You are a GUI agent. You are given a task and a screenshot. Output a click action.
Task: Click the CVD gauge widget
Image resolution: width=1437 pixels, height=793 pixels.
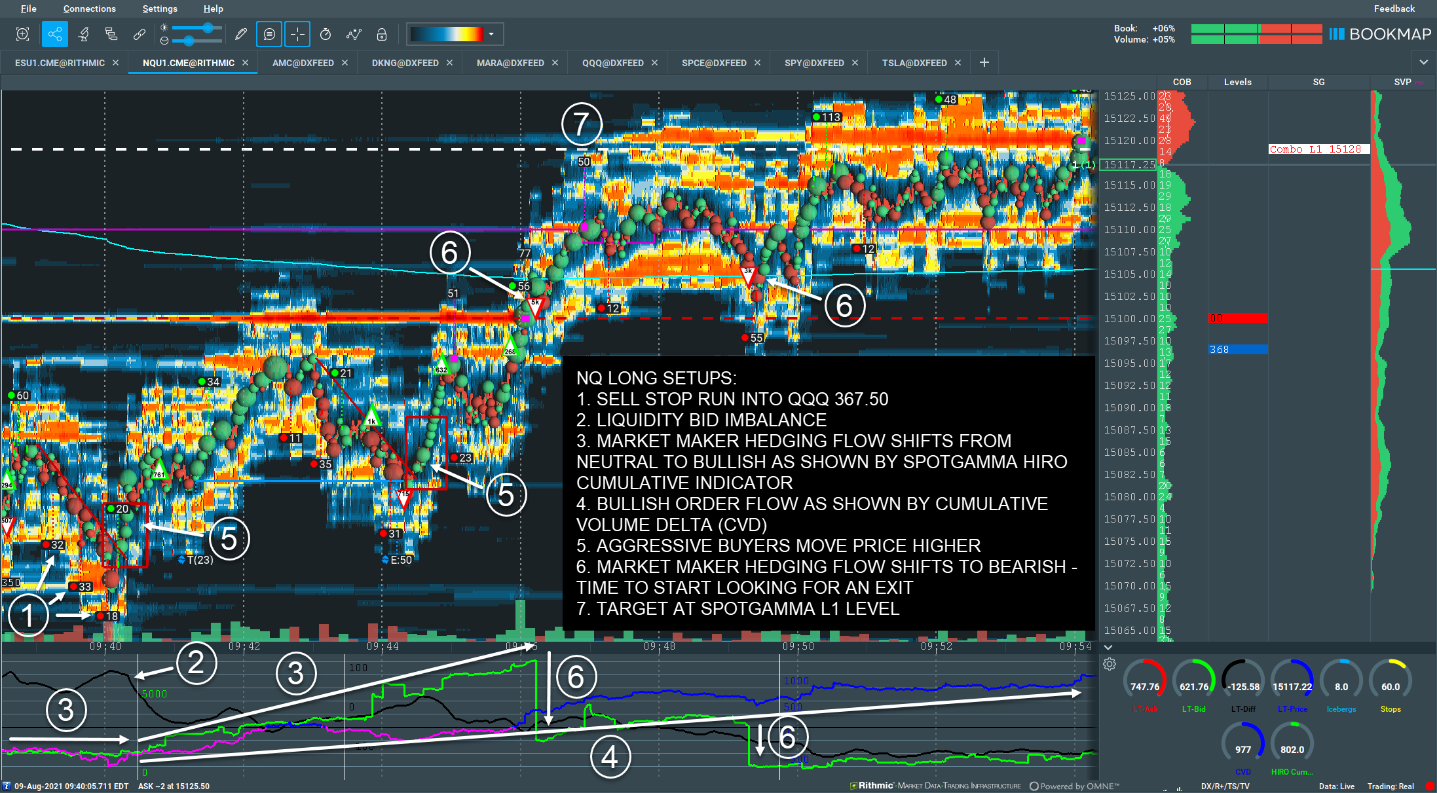[x=1243, y=750]
